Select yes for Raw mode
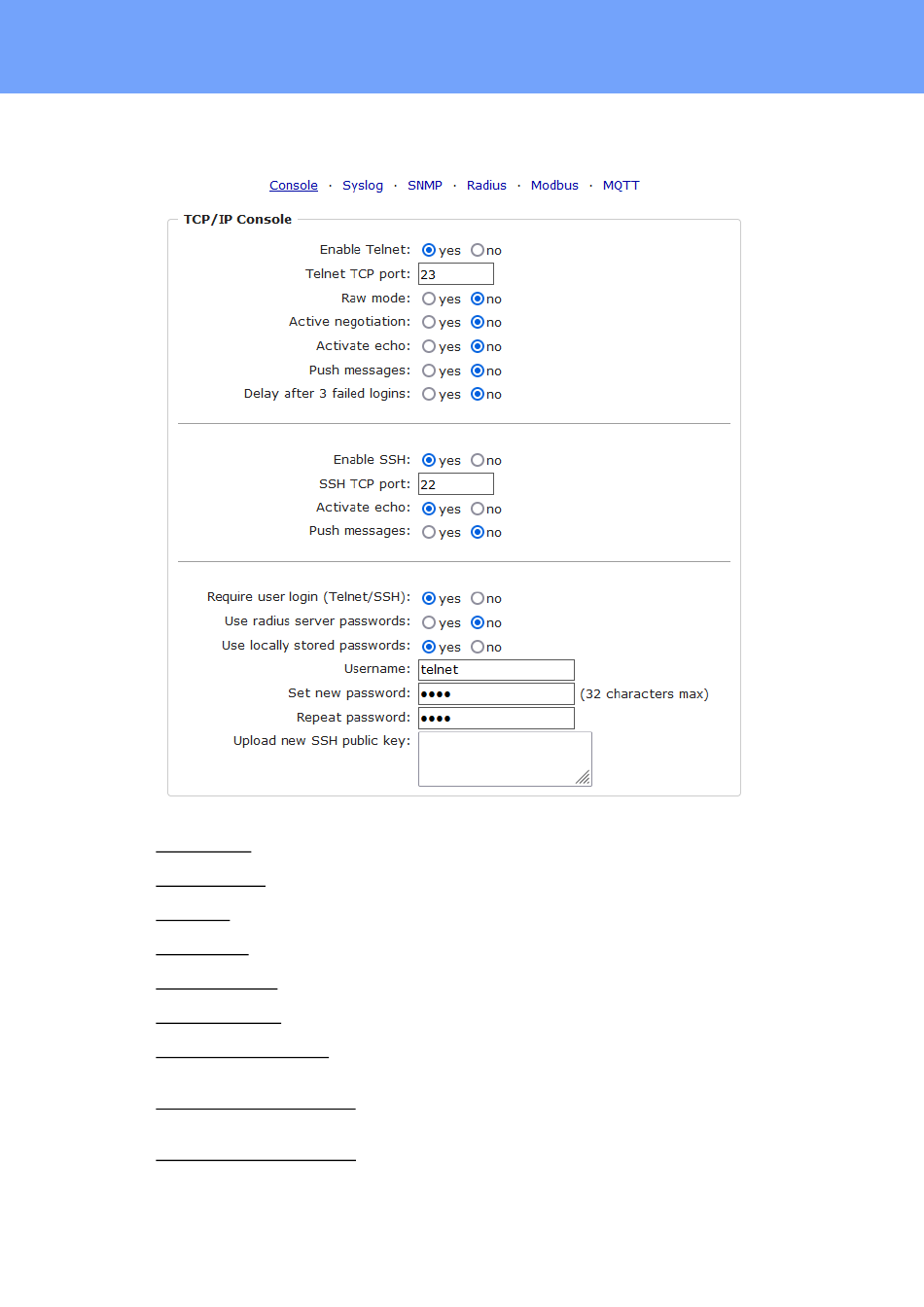 pyautogui.click(x=429, y=299)
